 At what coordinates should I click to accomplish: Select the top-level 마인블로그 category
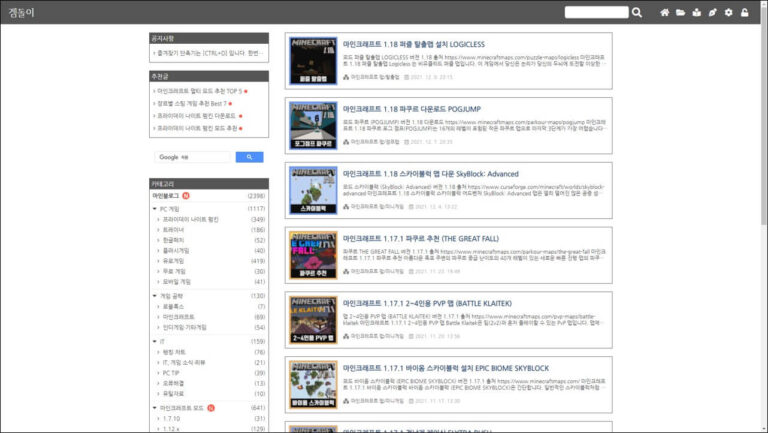(166, 195)
